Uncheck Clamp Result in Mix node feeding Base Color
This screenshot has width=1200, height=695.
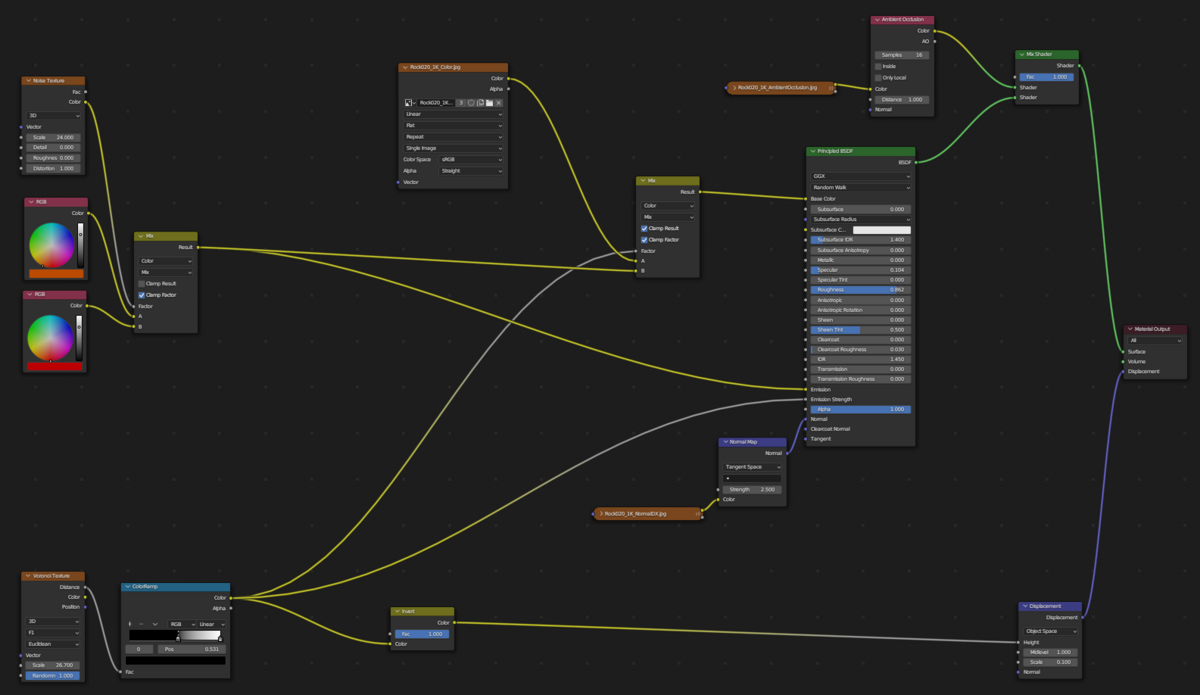coord(644,229)
